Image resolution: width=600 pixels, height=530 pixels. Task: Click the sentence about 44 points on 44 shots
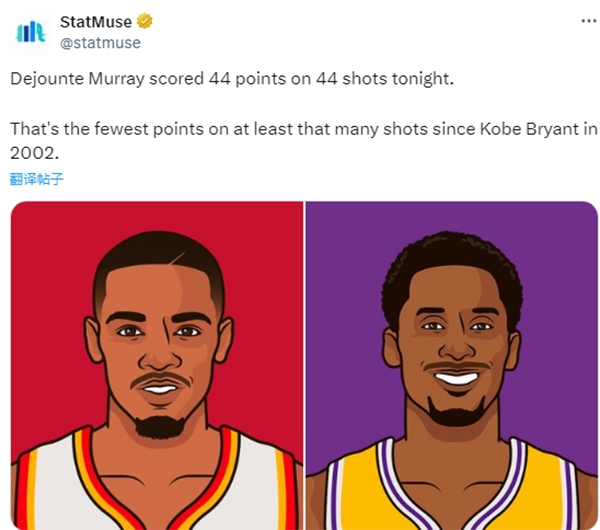[x=232, y=78]
